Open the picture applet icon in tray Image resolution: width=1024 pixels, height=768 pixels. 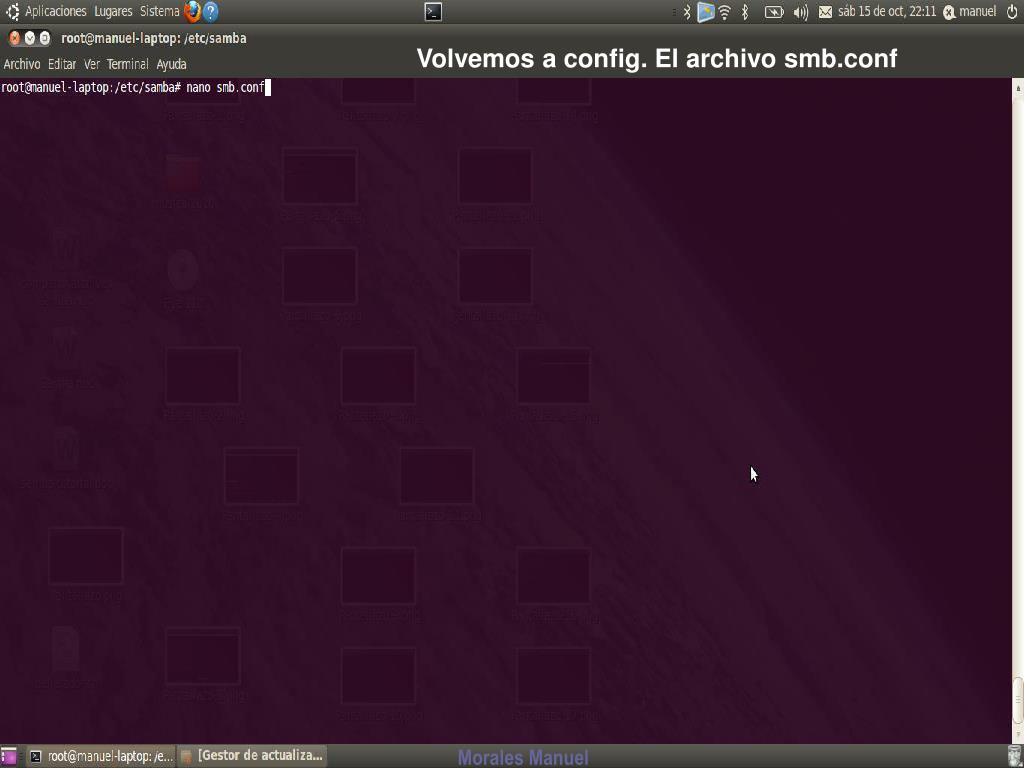click(705, 12)
